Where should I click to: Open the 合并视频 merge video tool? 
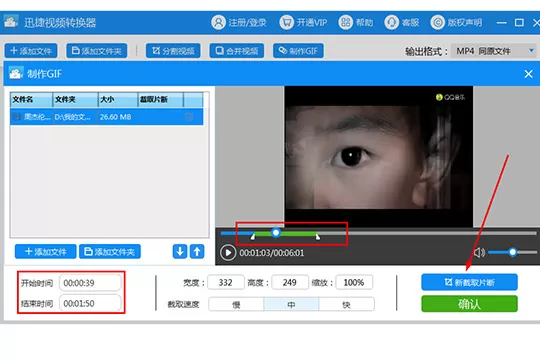237,51
